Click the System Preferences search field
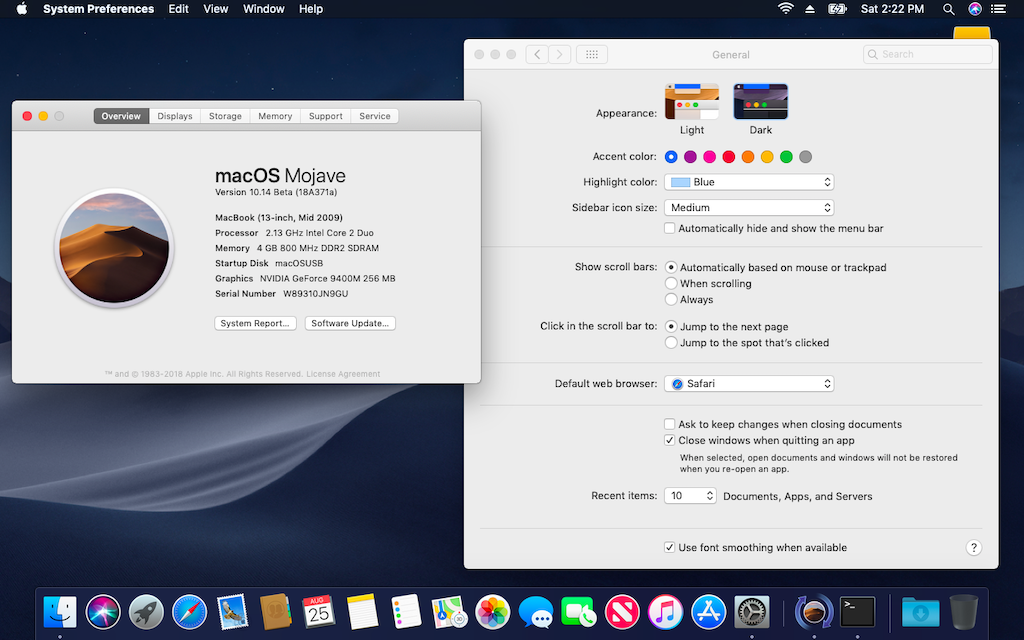1024x640 pixels. pyautogui.click(x=928, y=54)
